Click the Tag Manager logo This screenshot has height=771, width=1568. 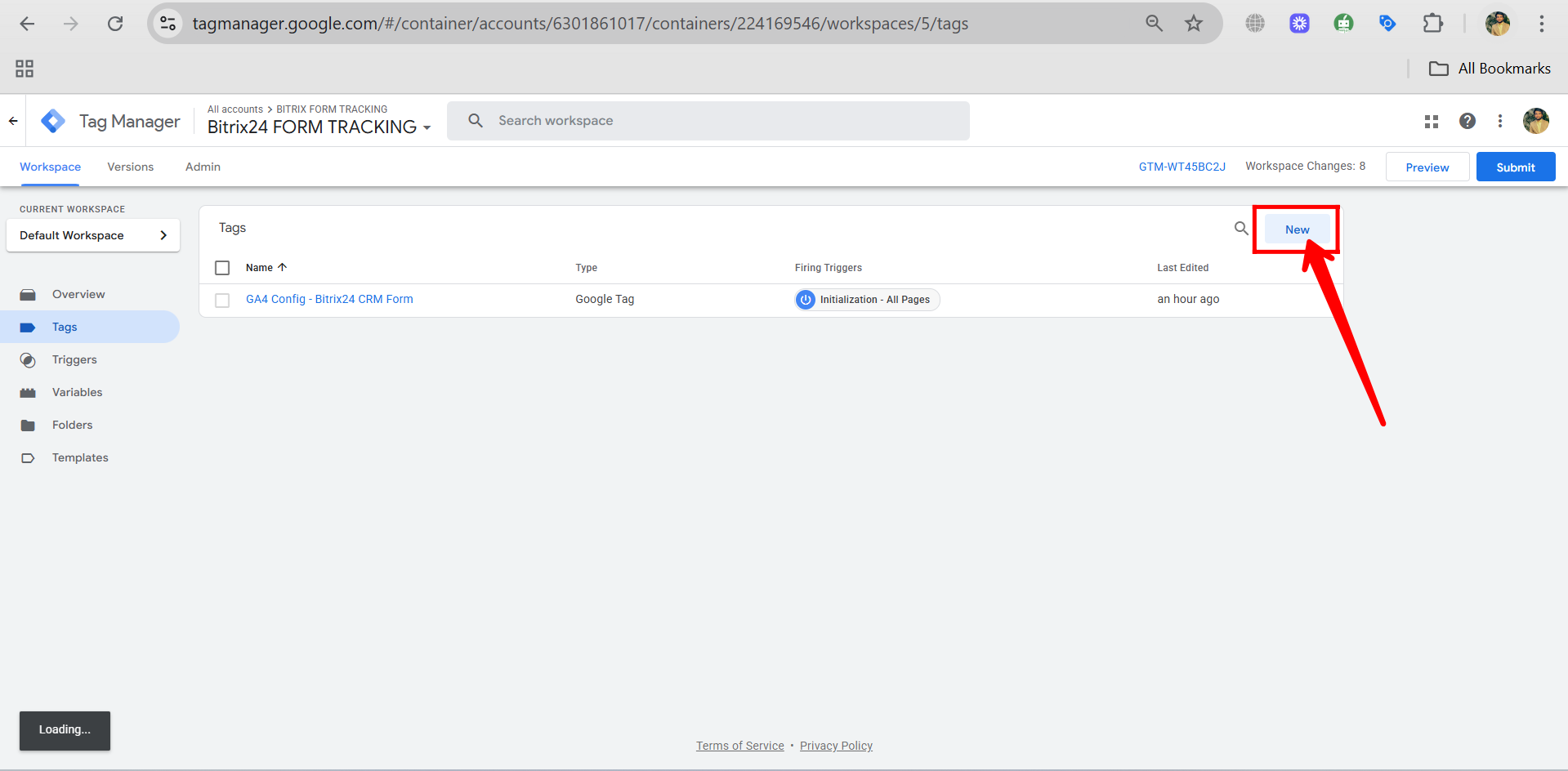pyautogui.click(x=53, y=121)
